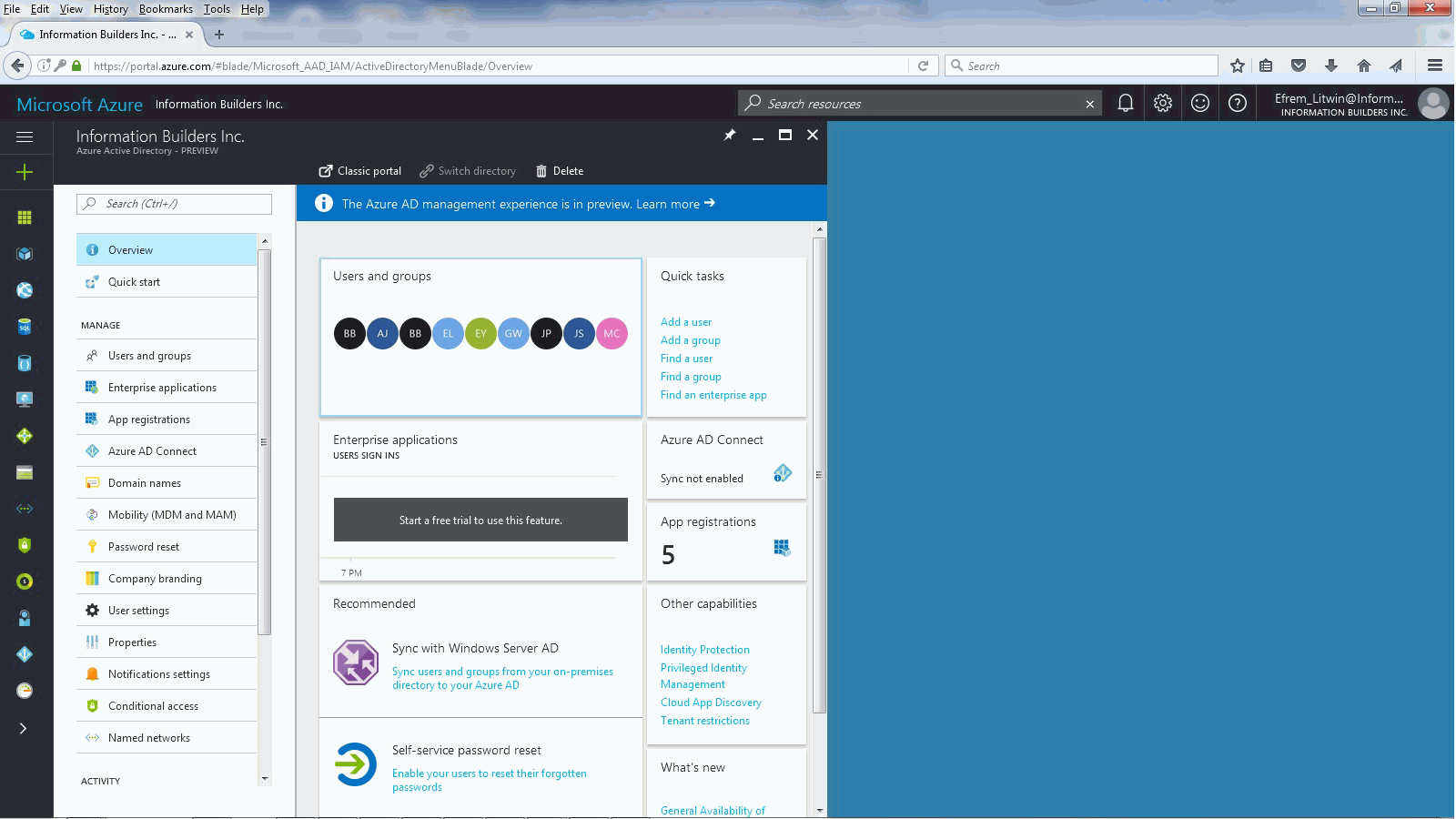The width and height of the screenshot is (1456, 819).
Task: Open the Tenant restrictions link
Action: tap(705, 721)
